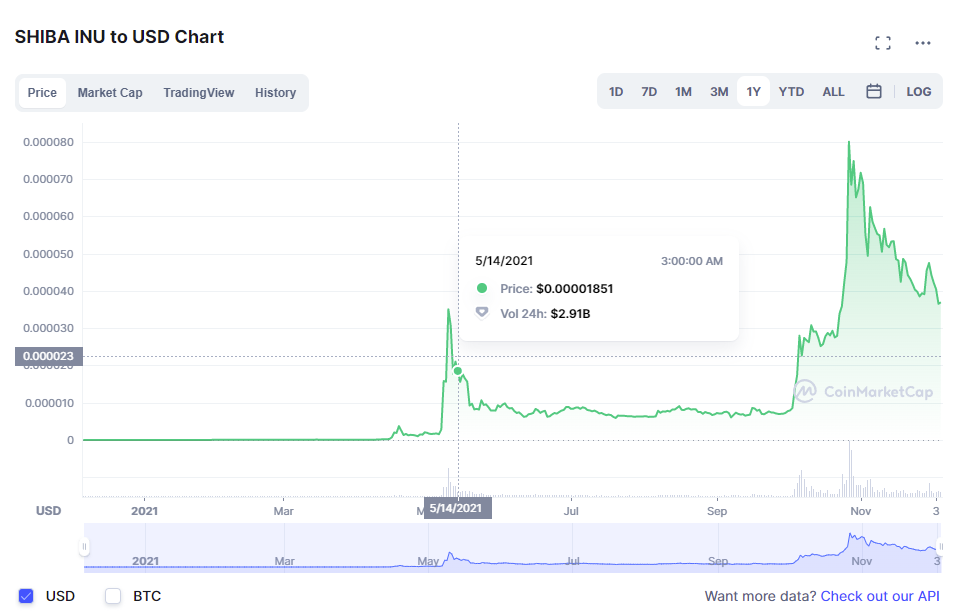Select the 3M time range
This screenshot has height=612, width=957.
click(719, 92)
